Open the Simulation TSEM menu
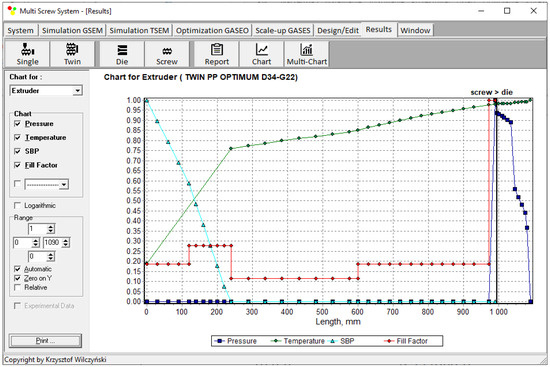The image size is (550, 367). tap(139, 31)
